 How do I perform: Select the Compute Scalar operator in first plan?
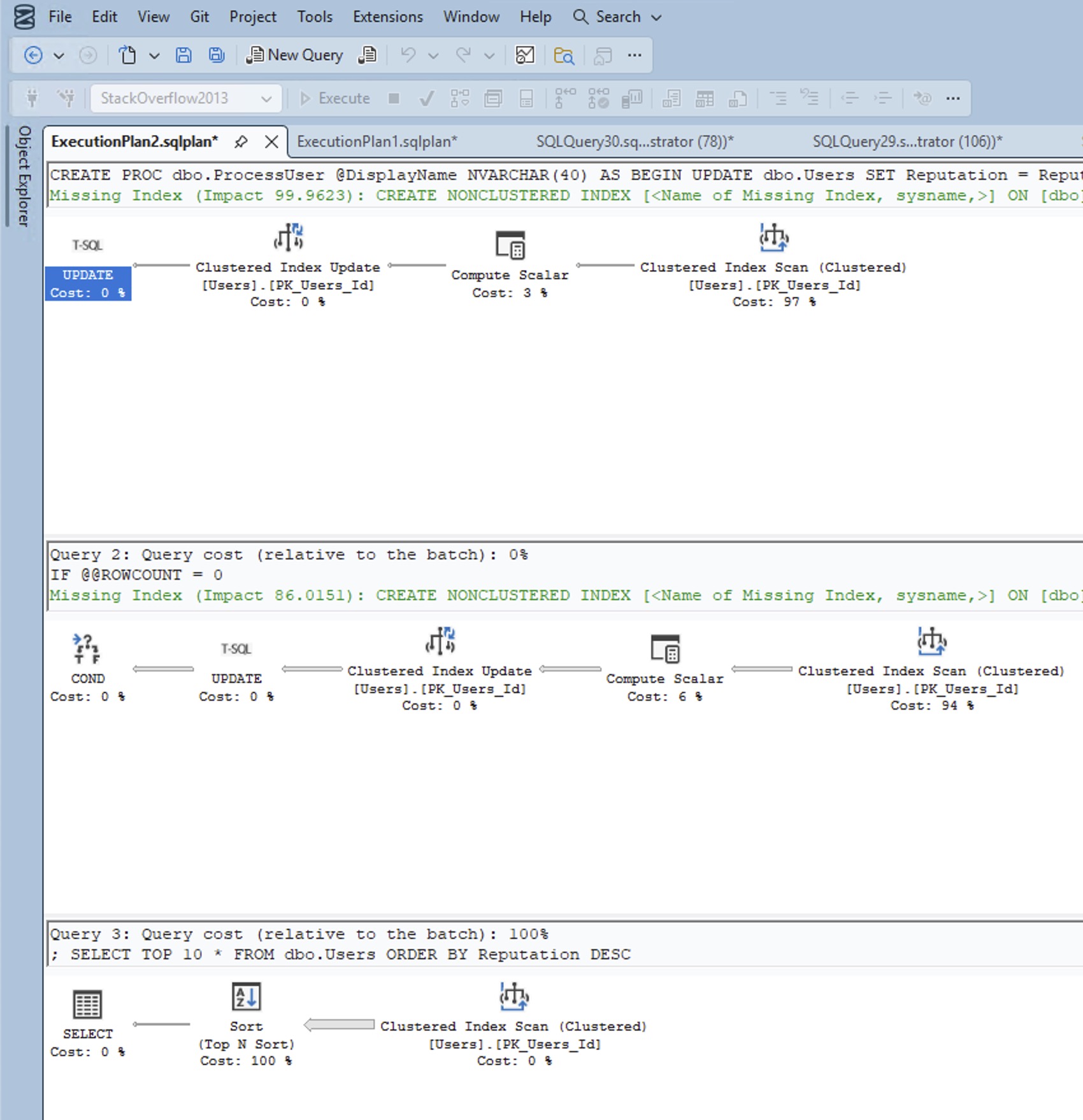click(510, 246)
